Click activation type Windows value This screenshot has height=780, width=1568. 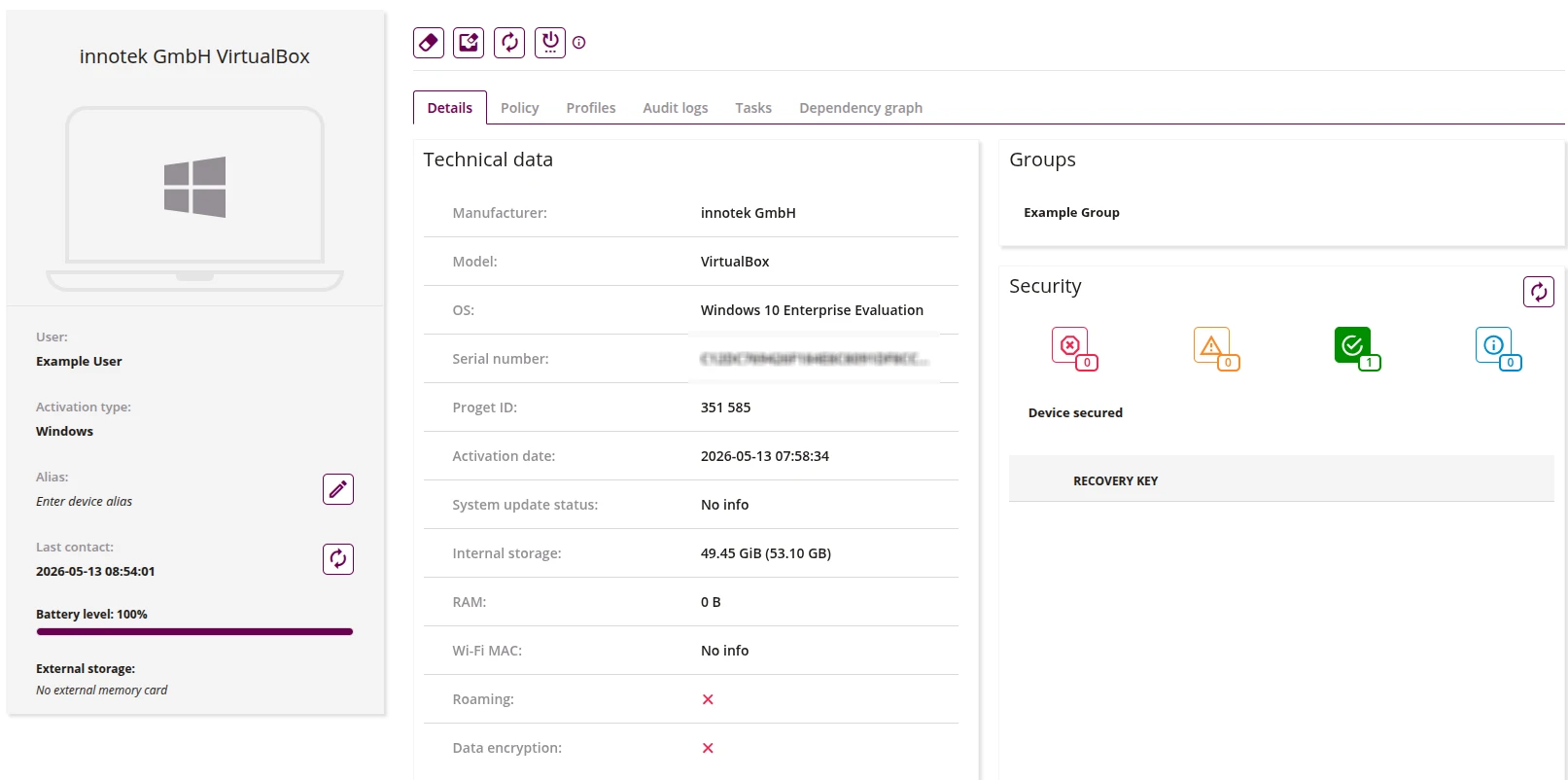click(64, 431)
